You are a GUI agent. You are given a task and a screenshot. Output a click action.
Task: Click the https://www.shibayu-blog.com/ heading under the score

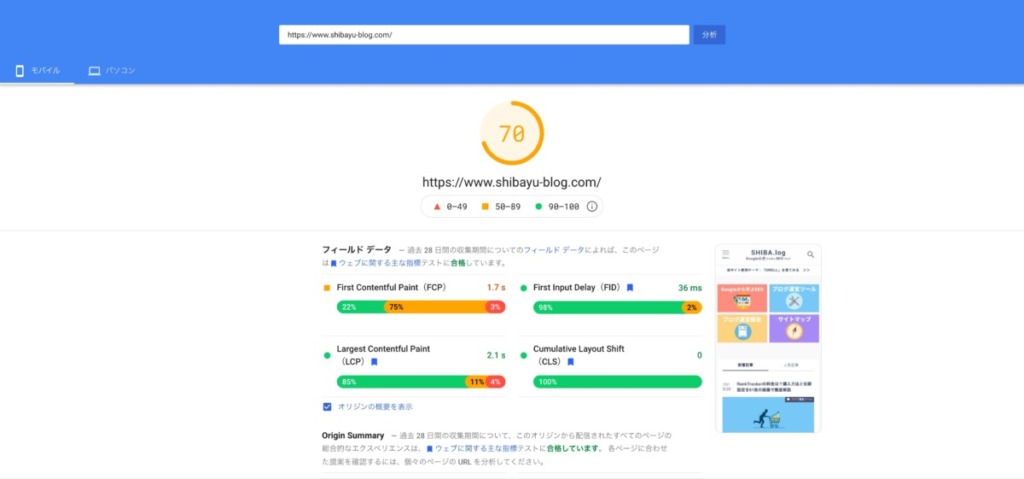tap(512, 182)
